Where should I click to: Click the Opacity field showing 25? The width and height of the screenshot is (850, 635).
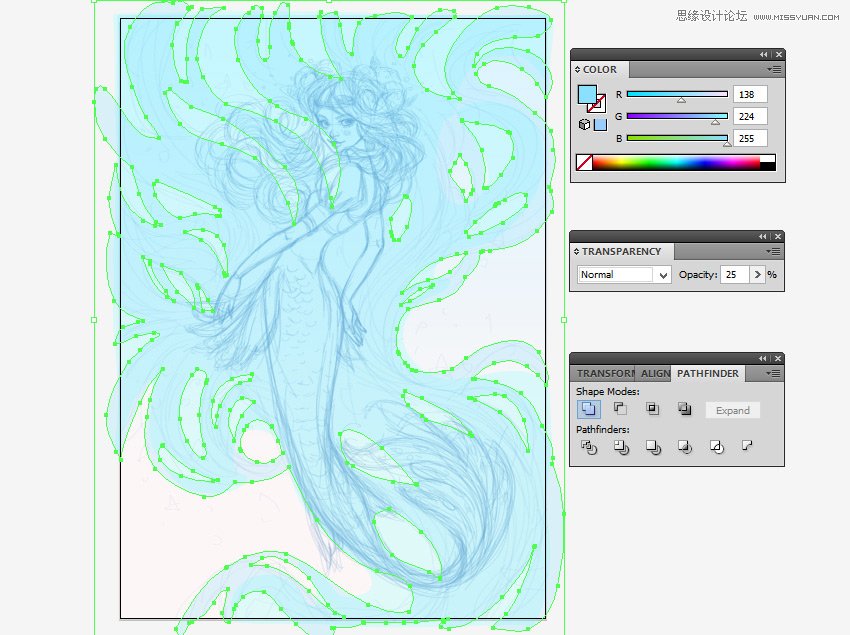[x=735, y=274]
